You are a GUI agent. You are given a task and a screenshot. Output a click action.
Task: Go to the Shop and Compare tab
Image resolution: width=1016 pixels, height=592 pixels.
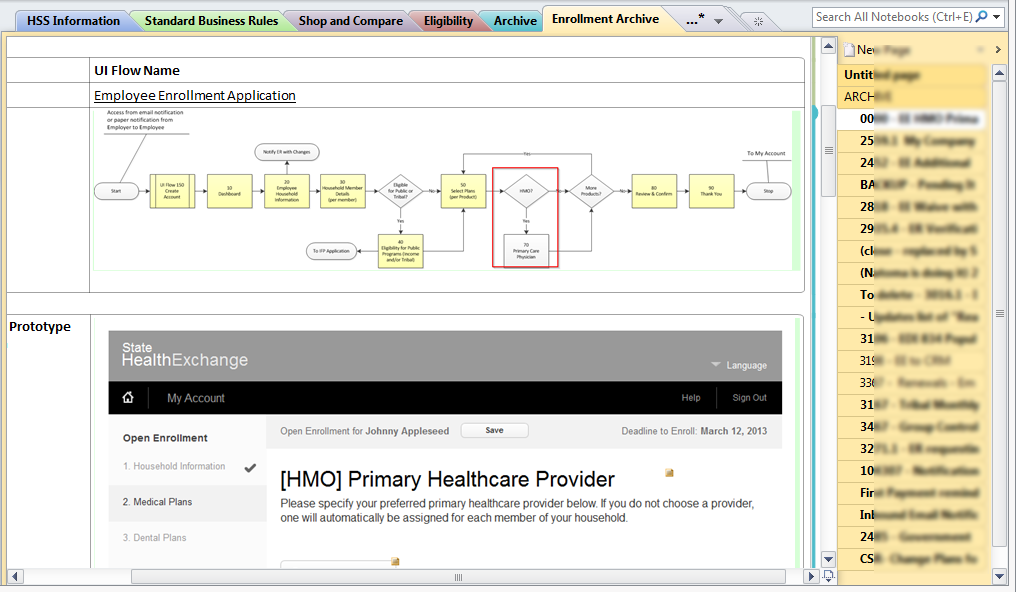pyautogui.click(x=351, y=21)
